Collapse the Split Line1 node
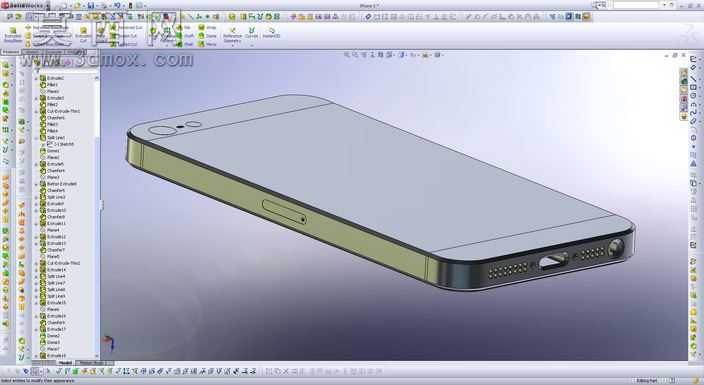 click(x=37, y=137)
